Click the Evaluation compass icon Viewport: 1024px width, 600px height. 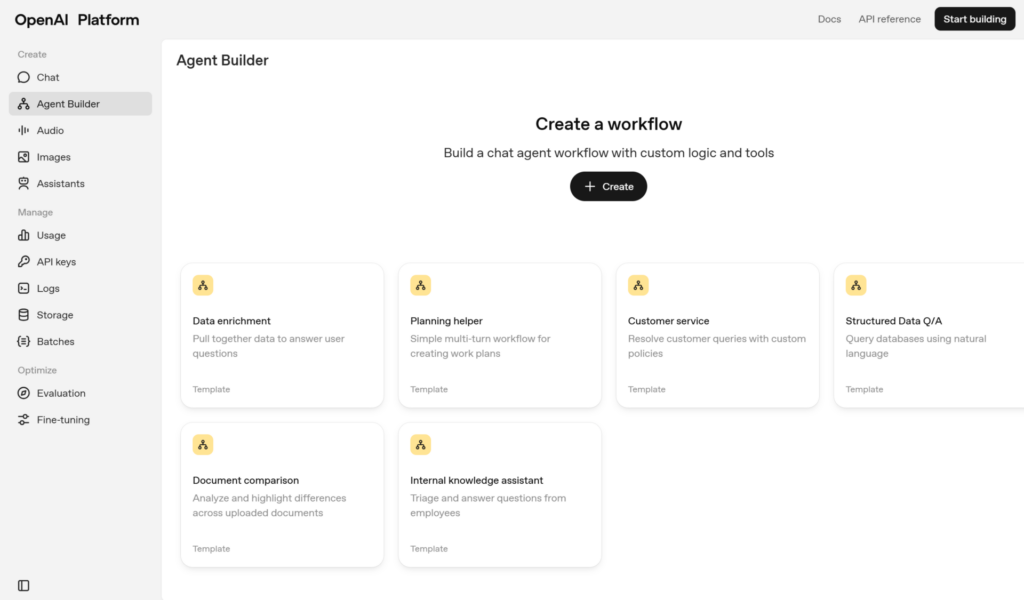(x=24, y=394)
